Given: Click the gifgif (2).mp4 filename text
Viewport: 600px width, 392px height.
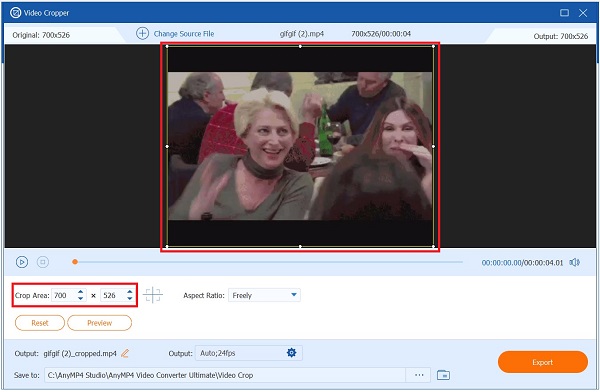Looking at the screenshot, I should click(302, 34).
